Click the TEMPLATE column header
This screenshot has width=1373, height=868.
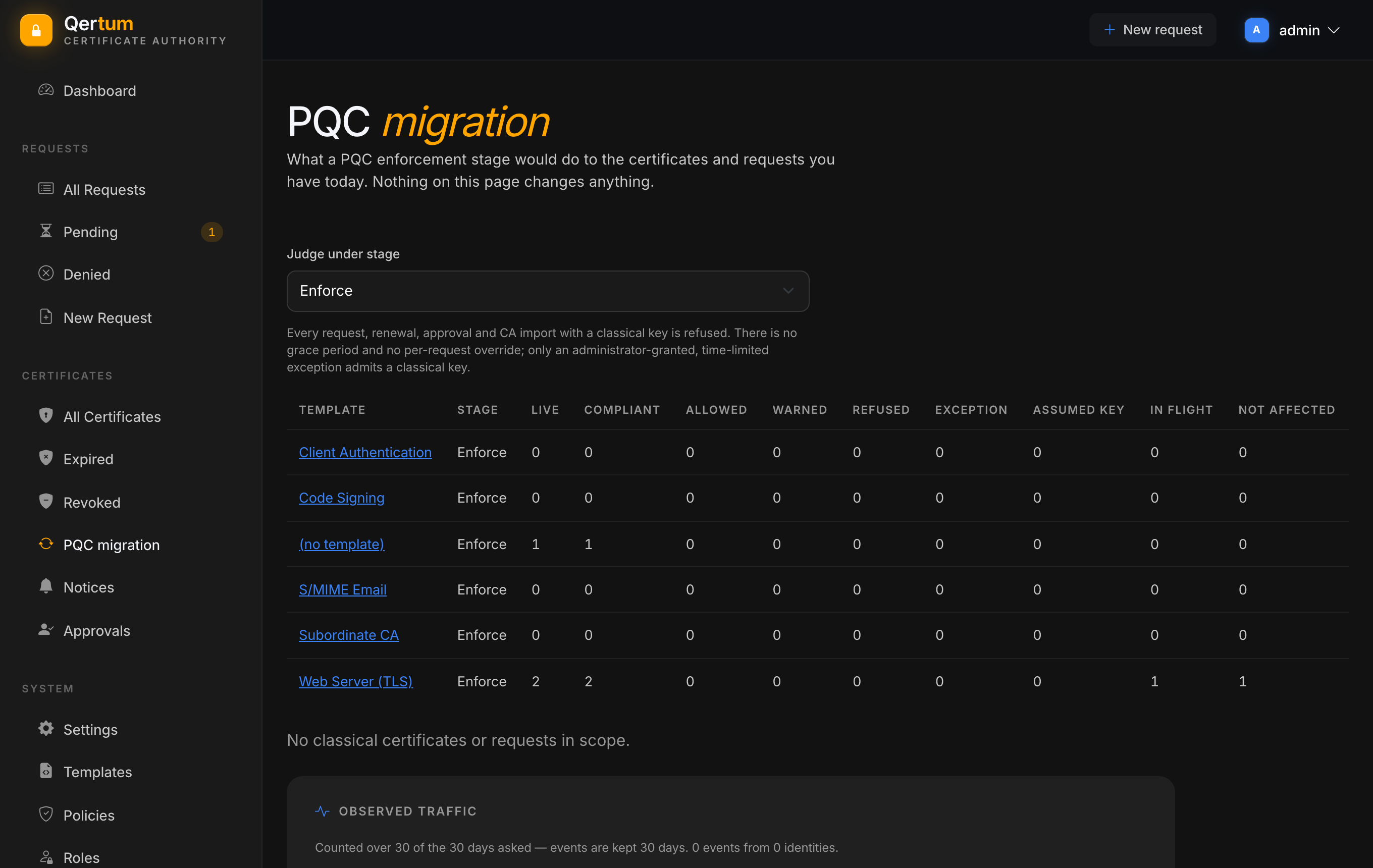pyautogui.click(x=332, y=410)
